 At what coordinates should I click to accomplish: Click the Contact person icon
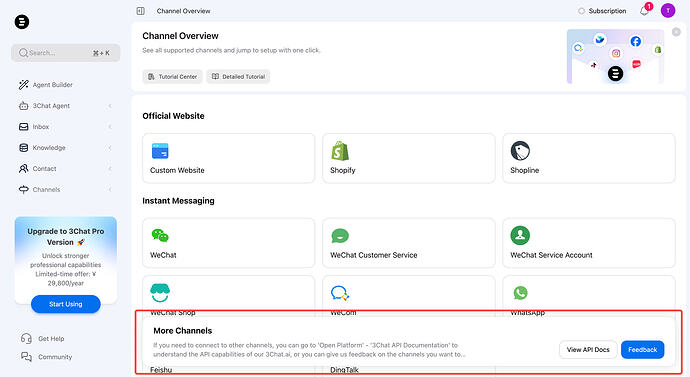23,168
